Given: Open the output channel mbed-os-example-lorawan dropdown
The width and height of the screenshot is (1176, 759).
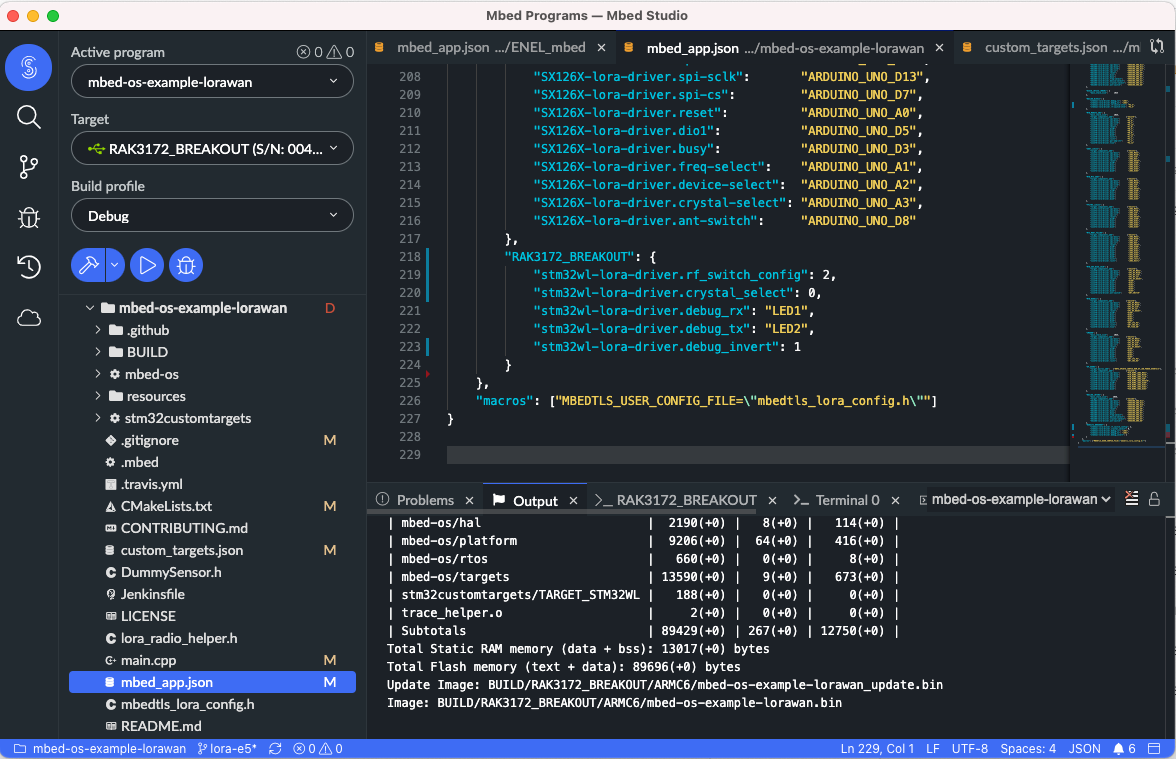Looking at the screenshot, I should tap(1021, 500).
